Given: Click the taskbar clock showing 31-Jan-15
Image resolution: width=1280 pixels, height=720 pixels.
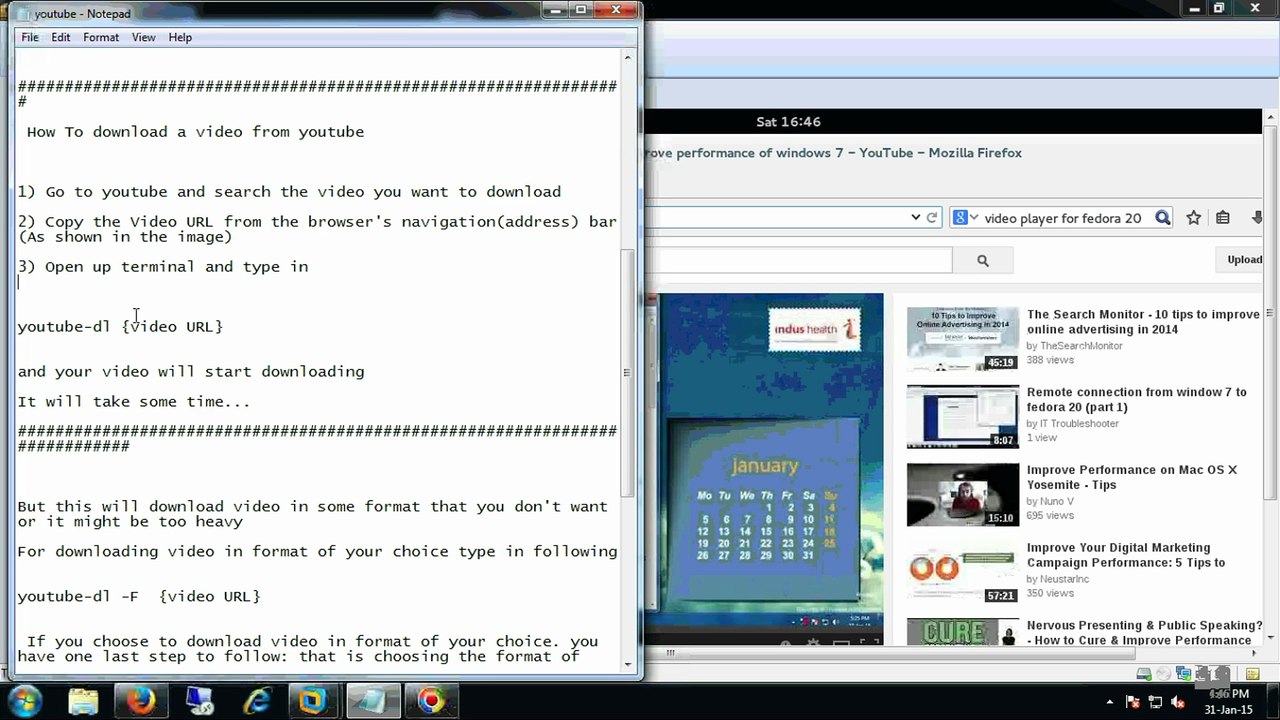Looking at the screenshot, I should (1230, 702).
